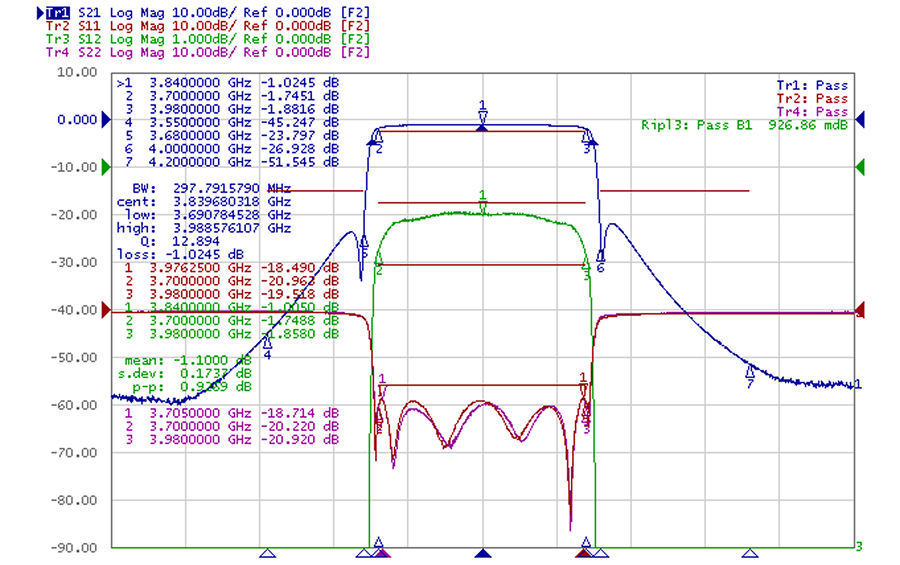
Task: Click green reference level triangle on left edge
Action: click(x=106, y=166)
